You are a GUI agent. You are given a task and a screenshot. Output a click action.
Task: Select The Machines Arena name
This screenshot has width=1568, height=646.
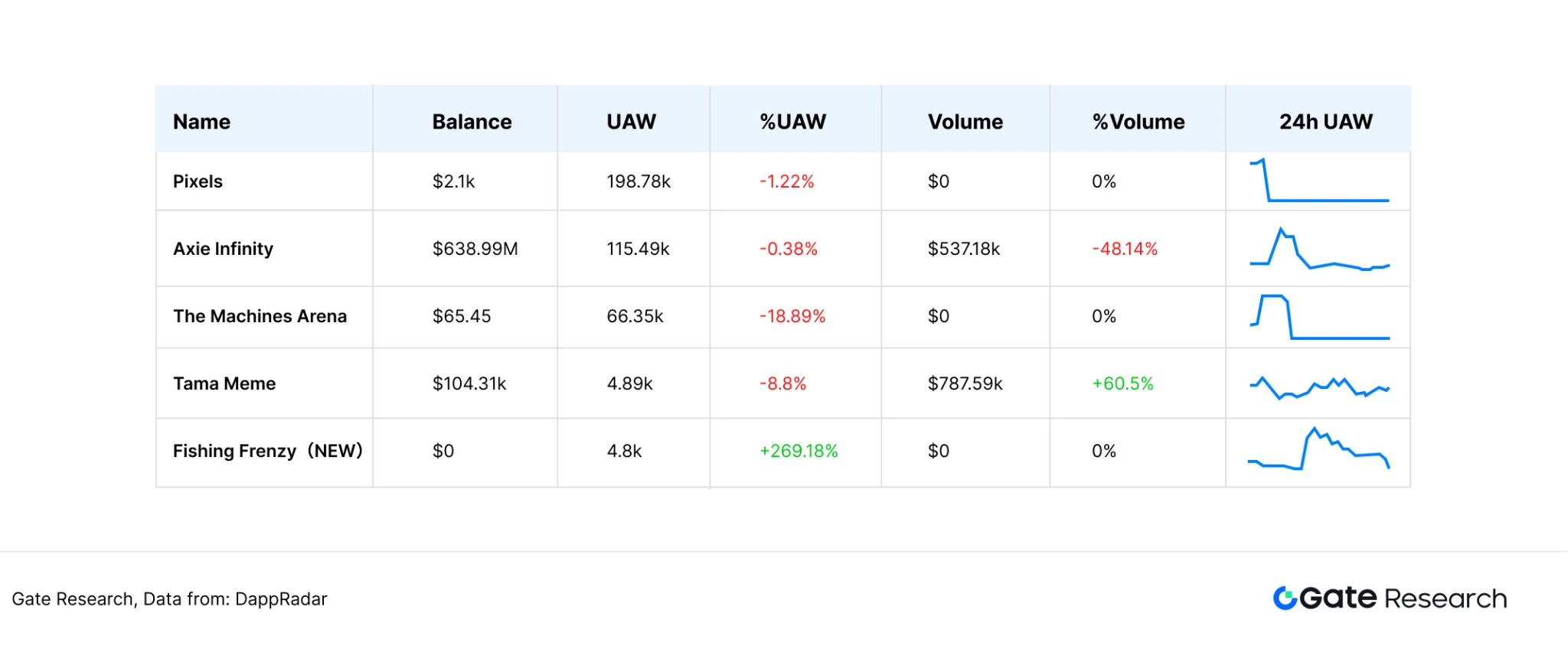click(260, 316)
